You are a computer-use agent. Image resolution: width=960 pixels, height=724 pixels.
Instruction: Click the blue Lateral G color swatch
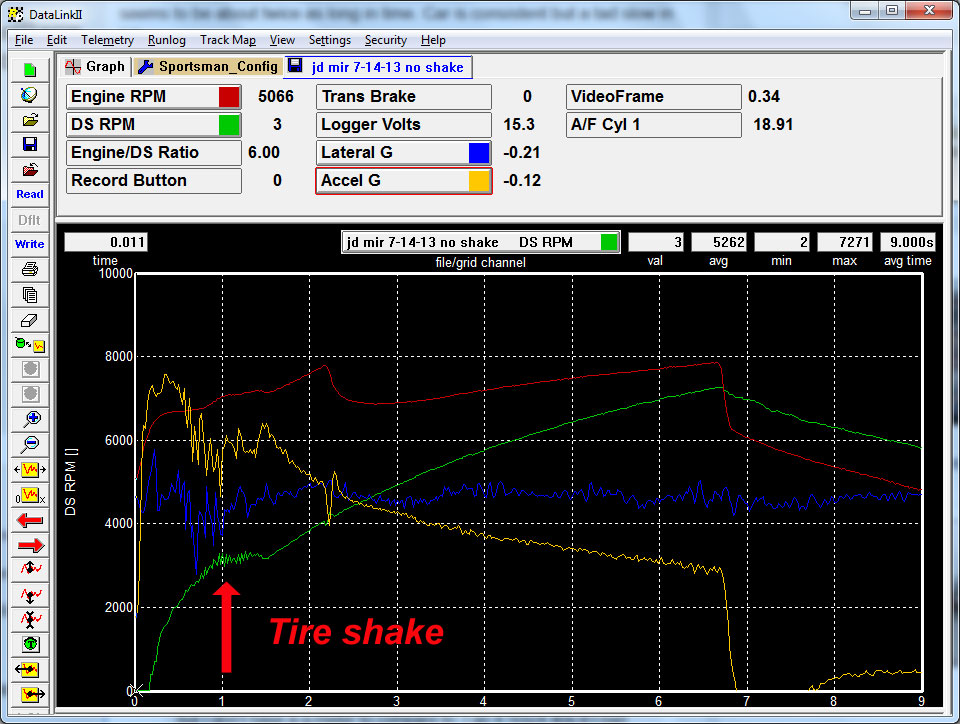coord(479,153)
